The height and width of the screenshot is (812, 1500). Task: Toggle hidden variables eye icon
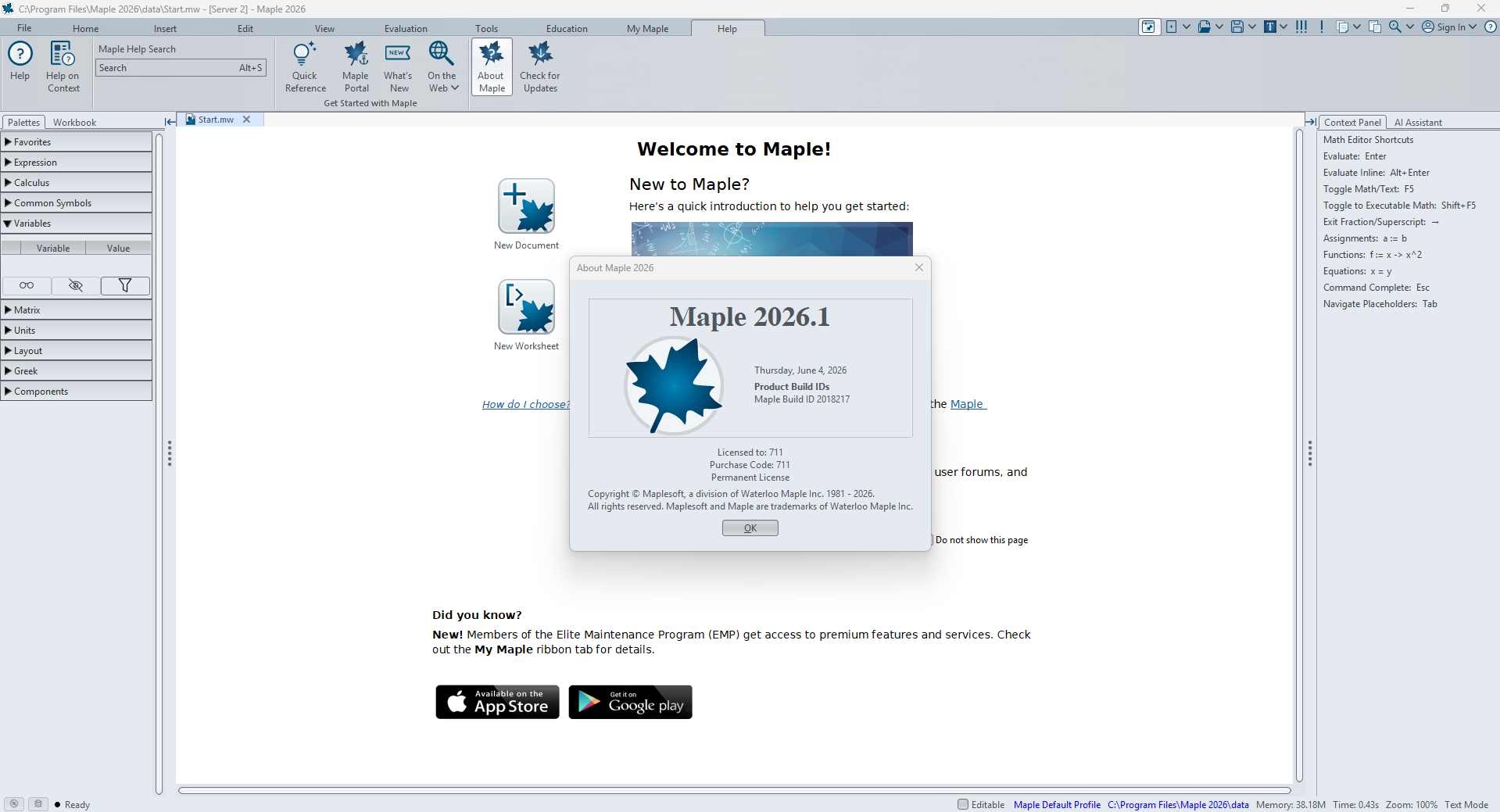(x=76, y=285)
